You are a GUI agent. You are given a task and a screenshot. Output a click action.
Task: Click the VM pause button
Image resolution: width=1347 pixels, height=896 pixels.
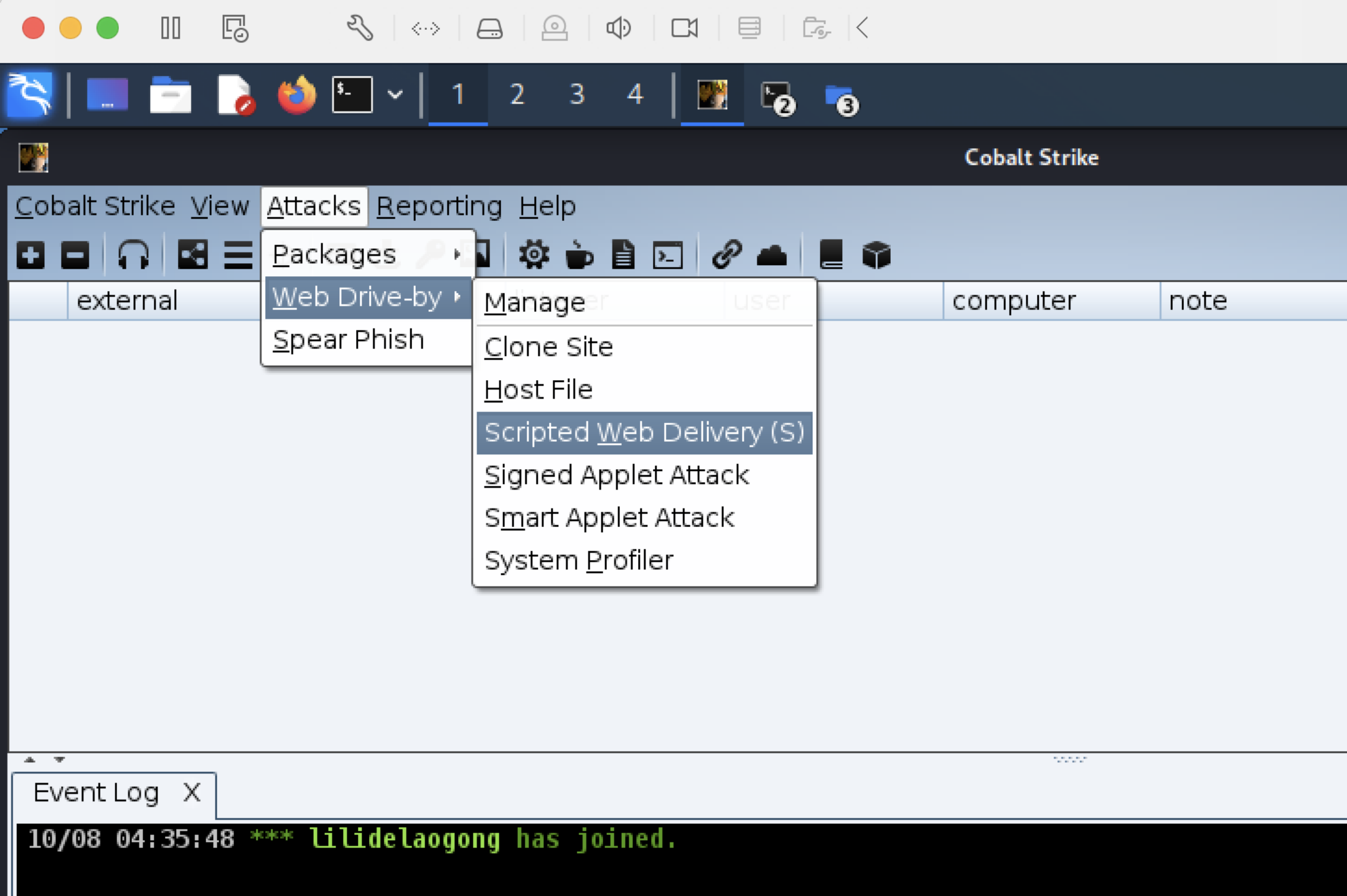click(x=171, y=28)
